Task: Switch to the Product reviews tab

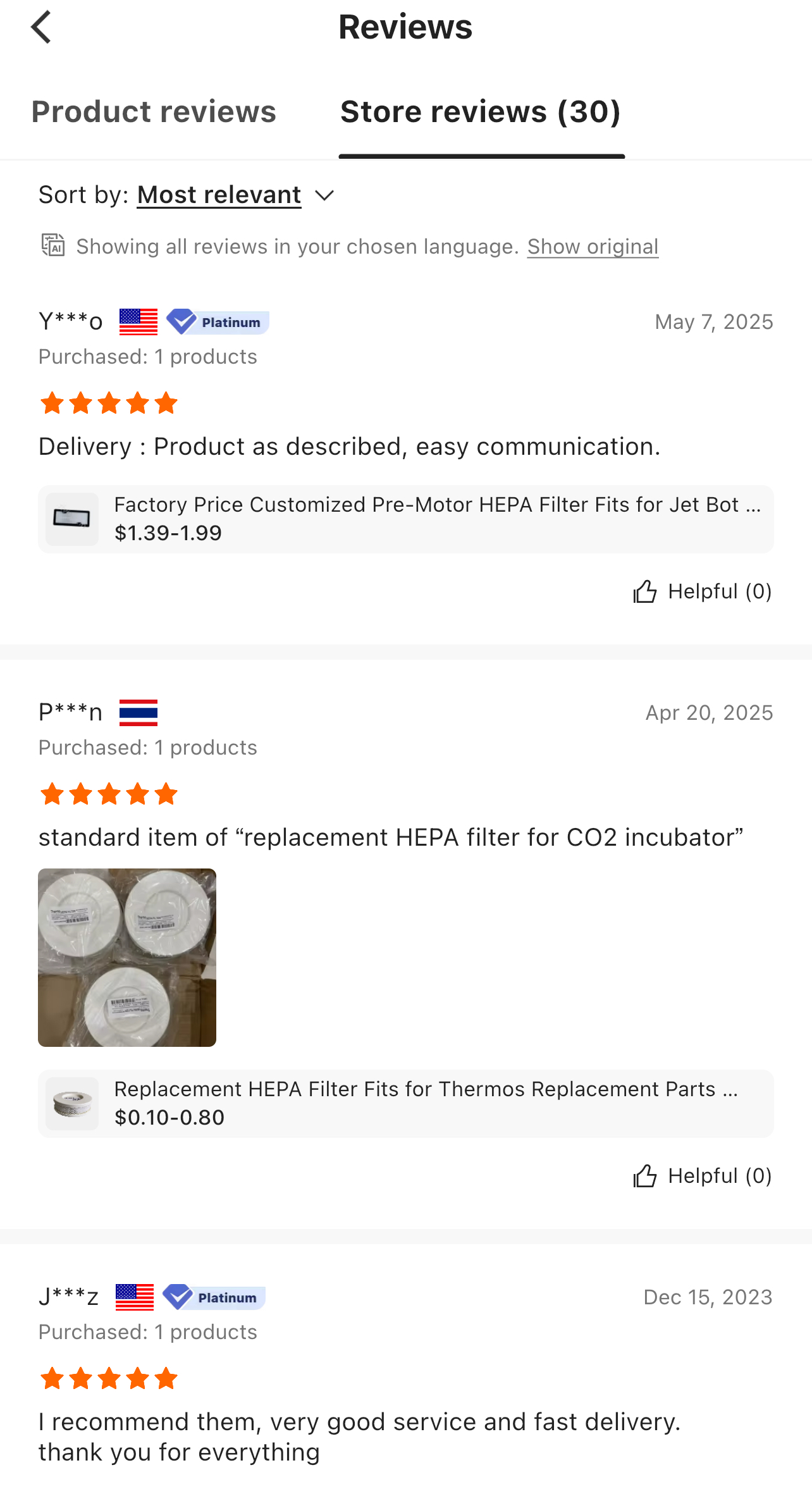Action: pyautogui.click(x=153, y=111)
